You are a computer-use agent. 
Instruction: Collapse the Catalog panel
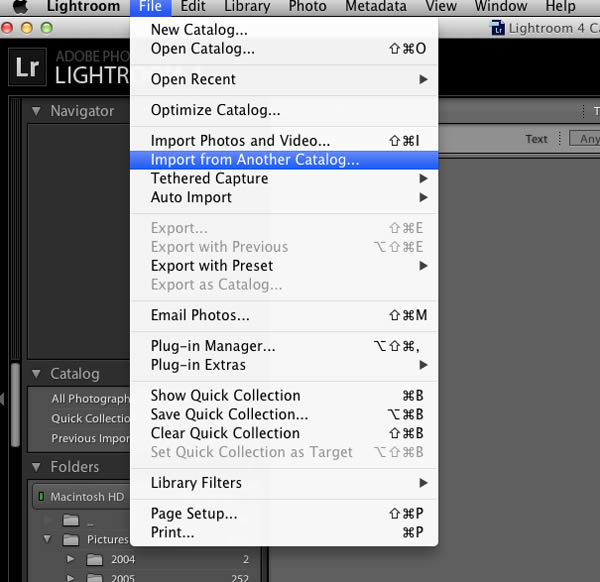click(x=36, y=373)
